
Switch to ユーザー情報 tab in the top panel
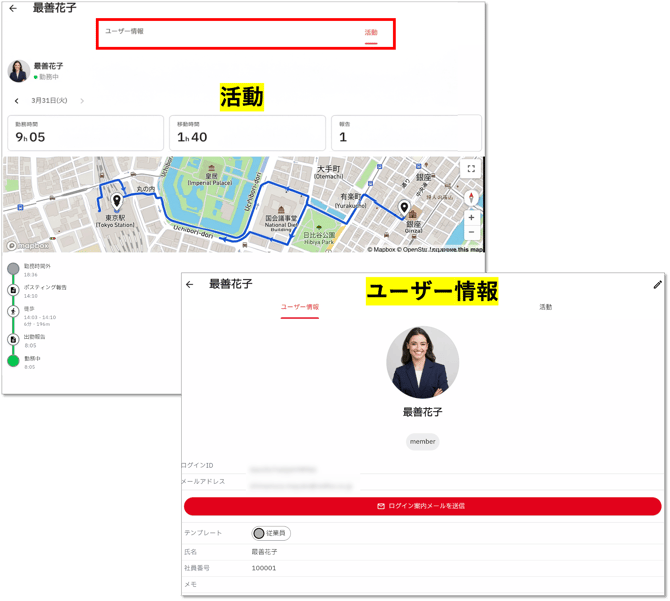(x=125, y=32)
